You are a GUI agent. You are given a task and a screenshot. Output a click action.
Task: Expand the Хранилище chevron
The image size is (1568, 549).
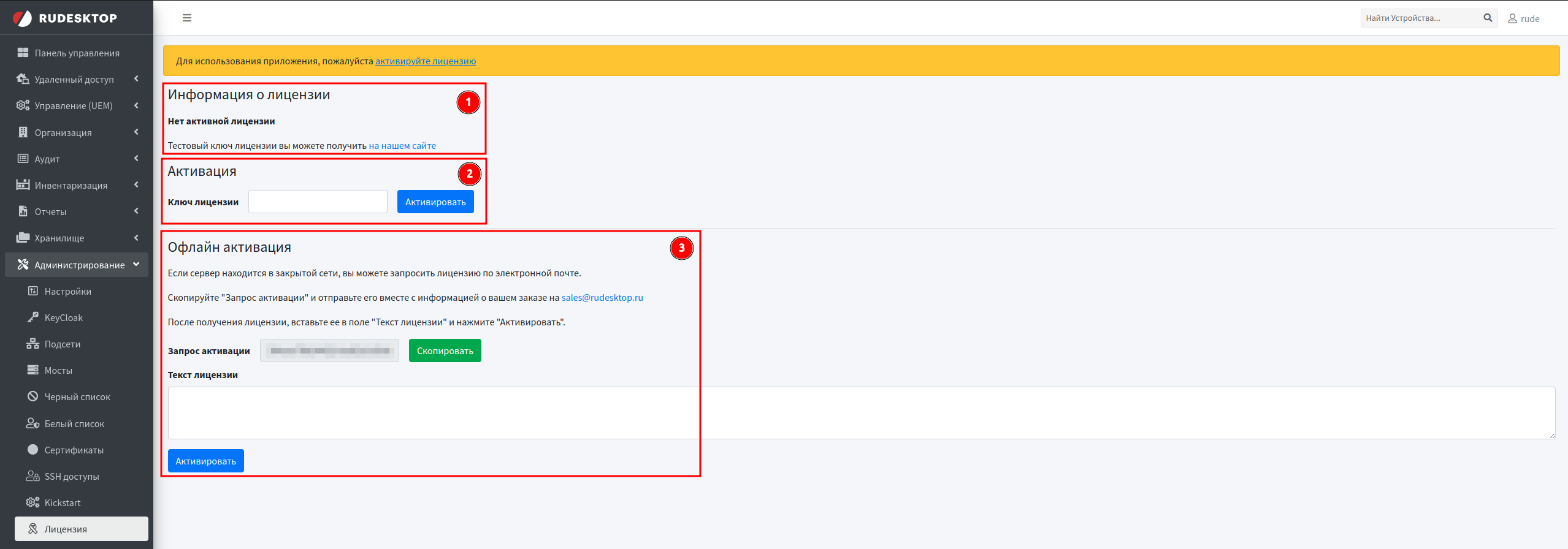tap(136, 238)
